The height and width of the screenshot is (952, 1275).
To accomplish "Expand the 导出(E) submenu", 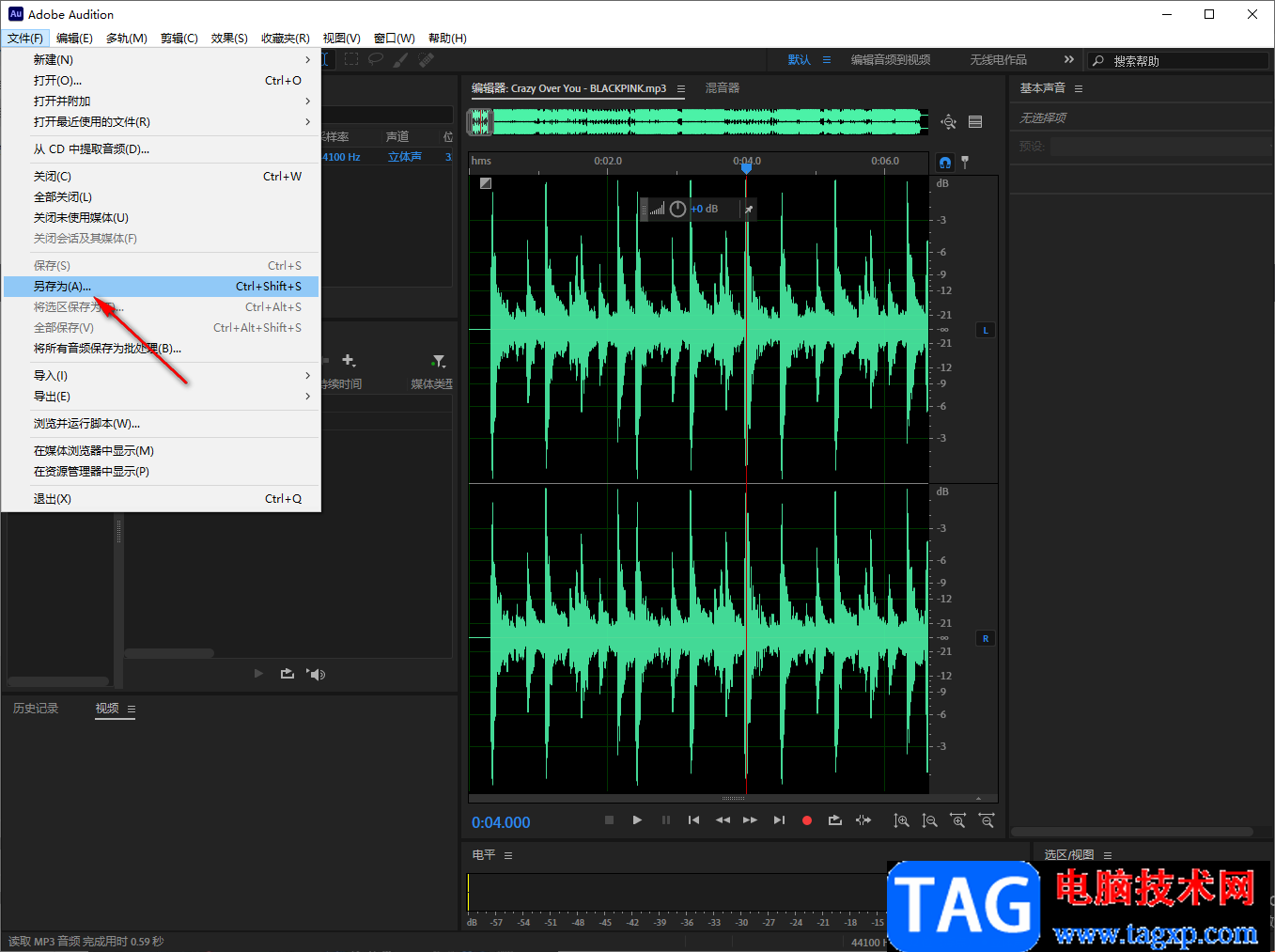I will [162, 397].
